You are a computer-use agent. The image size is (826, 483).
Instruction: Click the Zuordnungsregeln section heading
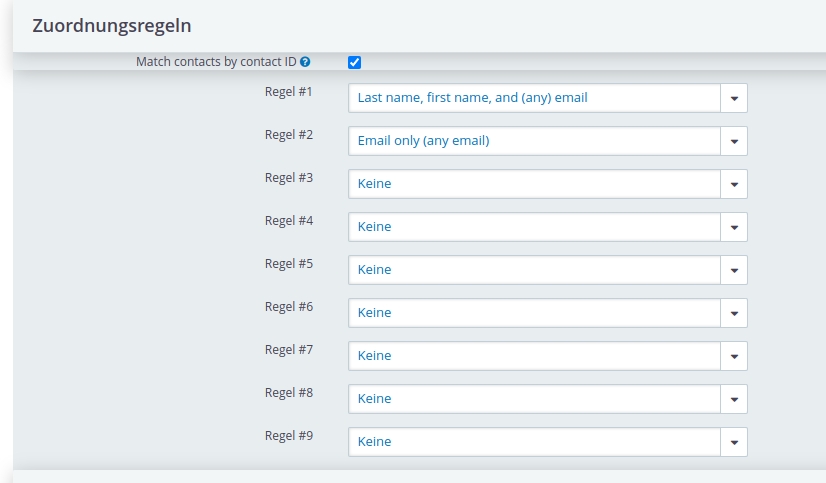point(112,26)
